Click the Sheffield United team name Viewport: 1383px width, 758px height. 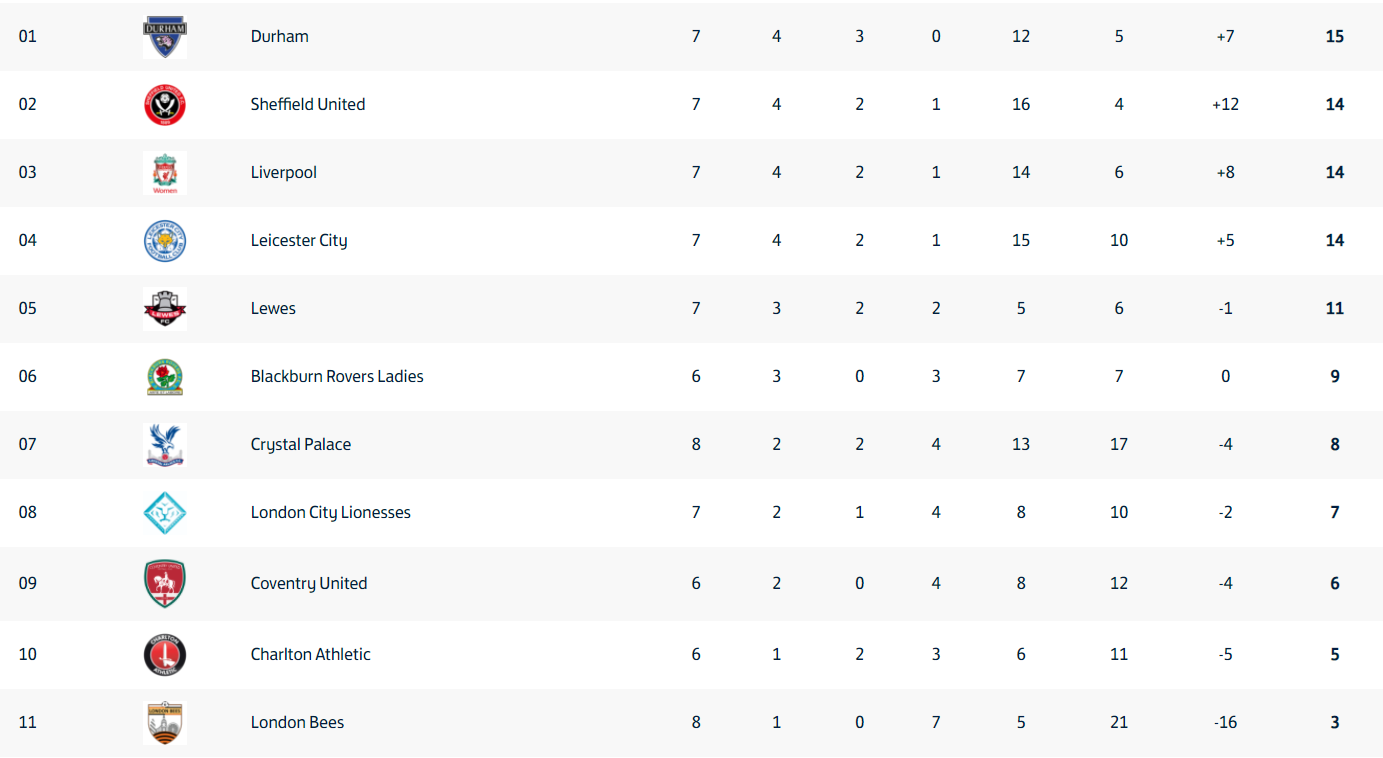(308, 104)
